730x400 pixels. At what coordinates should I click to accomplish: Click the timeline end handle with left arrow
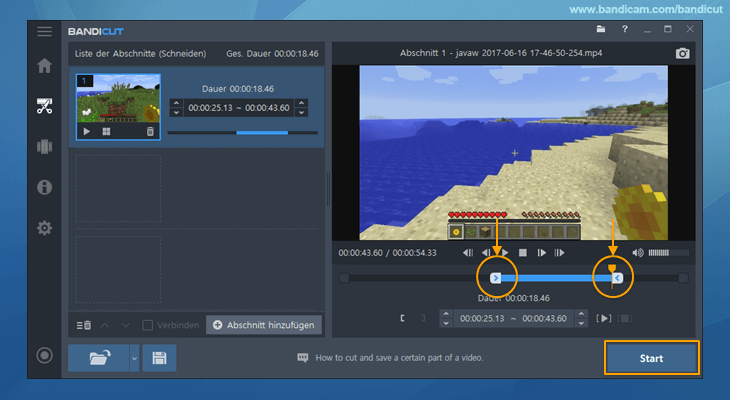coord(618,278)
